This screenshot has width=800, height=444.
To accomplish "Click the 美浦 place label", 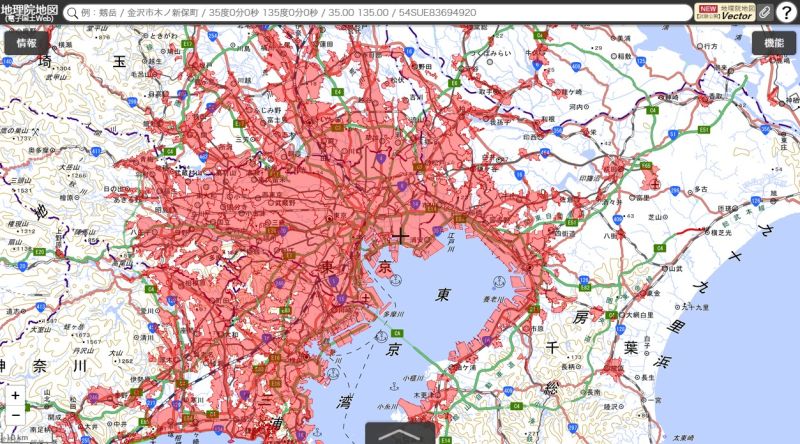I will 623,38.
